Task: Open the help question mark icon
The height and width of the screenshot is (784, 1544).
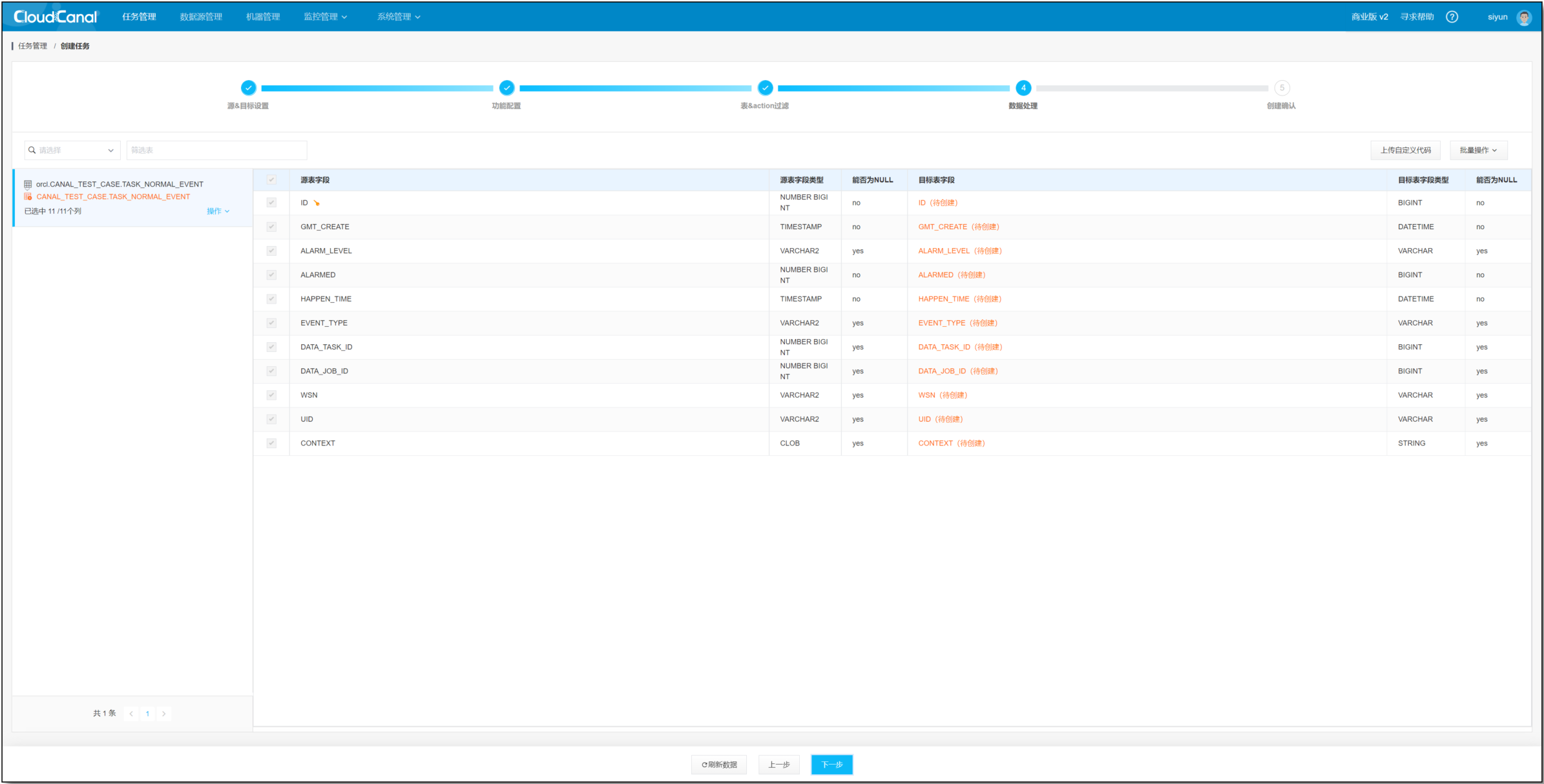Action: click(1452, 17)
